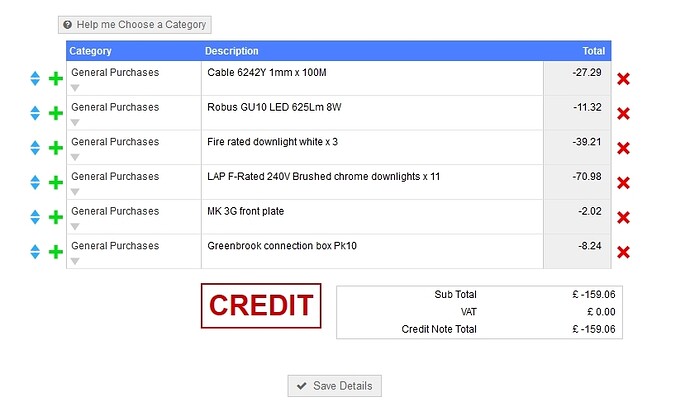Edit the Robus GU10 LED description field
Screen dimensions: 690x402
370,107
